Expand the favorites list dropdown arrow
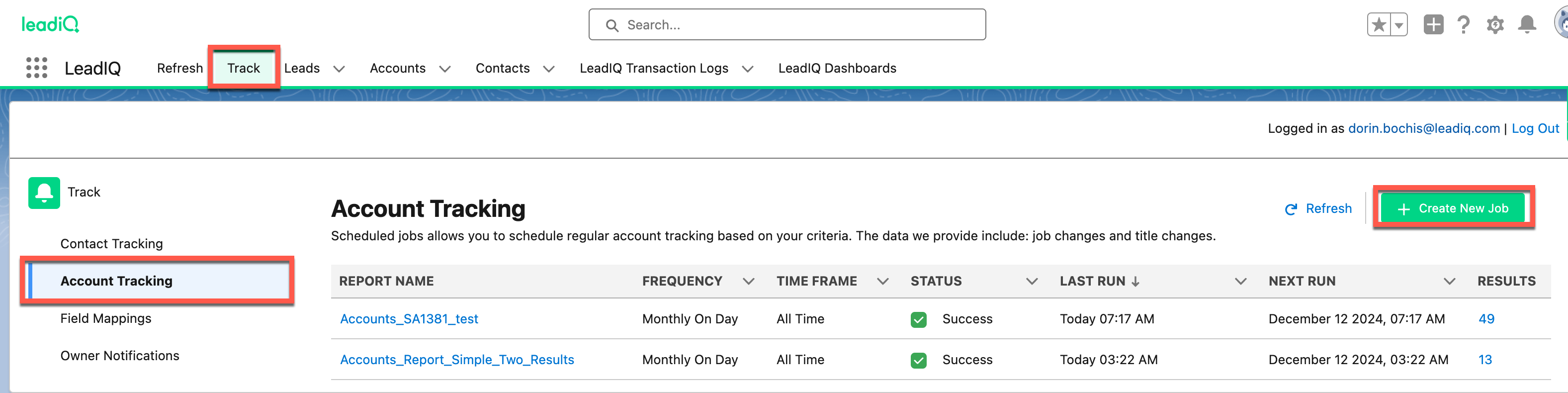Image resolution: width=1568 pixels, height=393 pixels. coord(1399,25)
